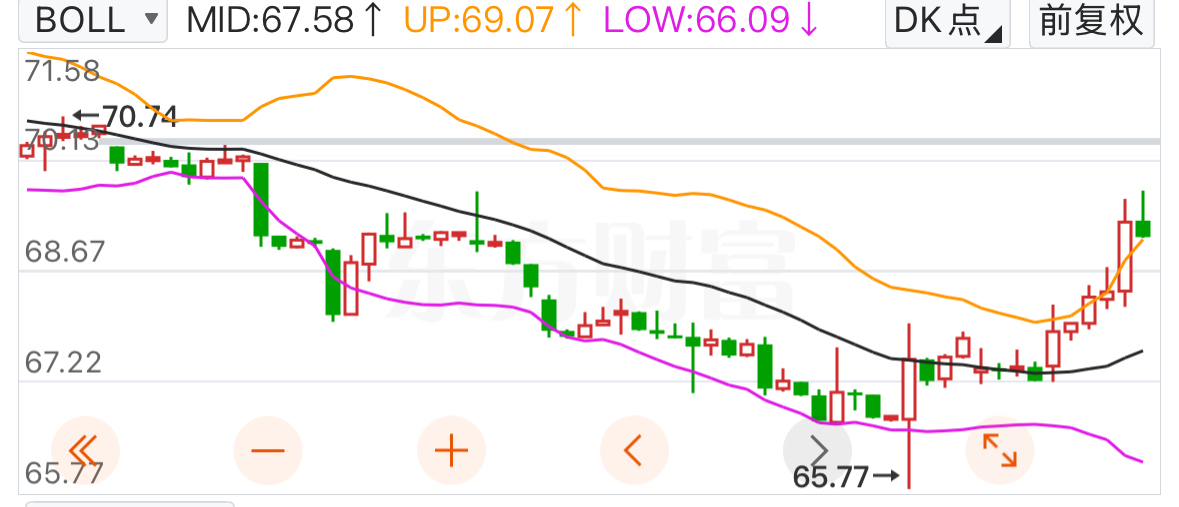Zoom out chart with minus button

268,451
